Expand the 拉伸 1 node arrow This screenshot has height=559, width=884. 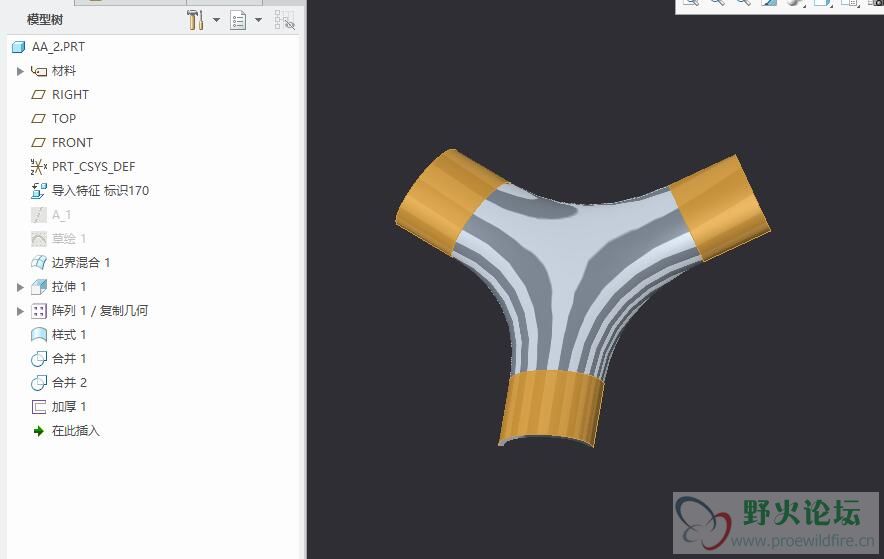pos(20,287)
